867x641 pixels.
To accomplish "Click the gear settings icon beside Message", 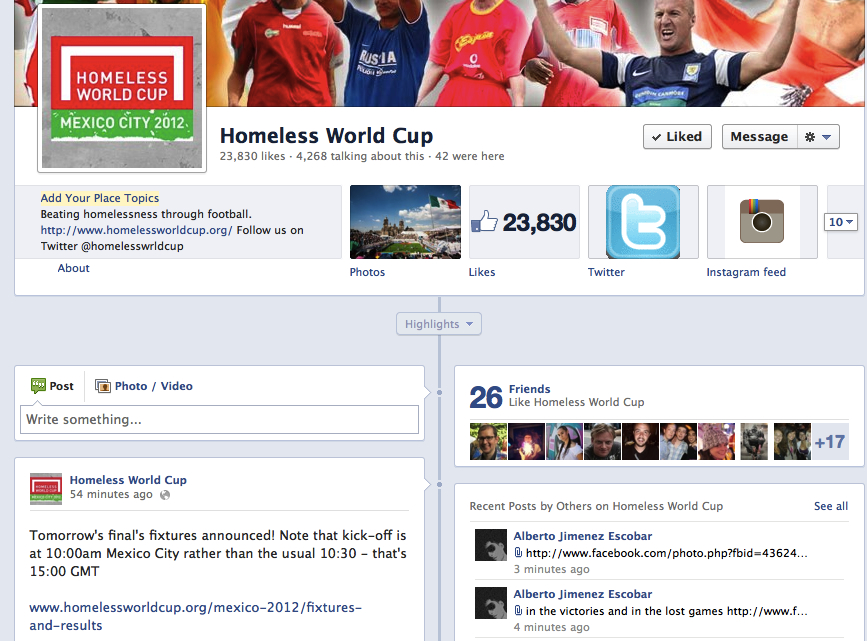I will (809, 137).
